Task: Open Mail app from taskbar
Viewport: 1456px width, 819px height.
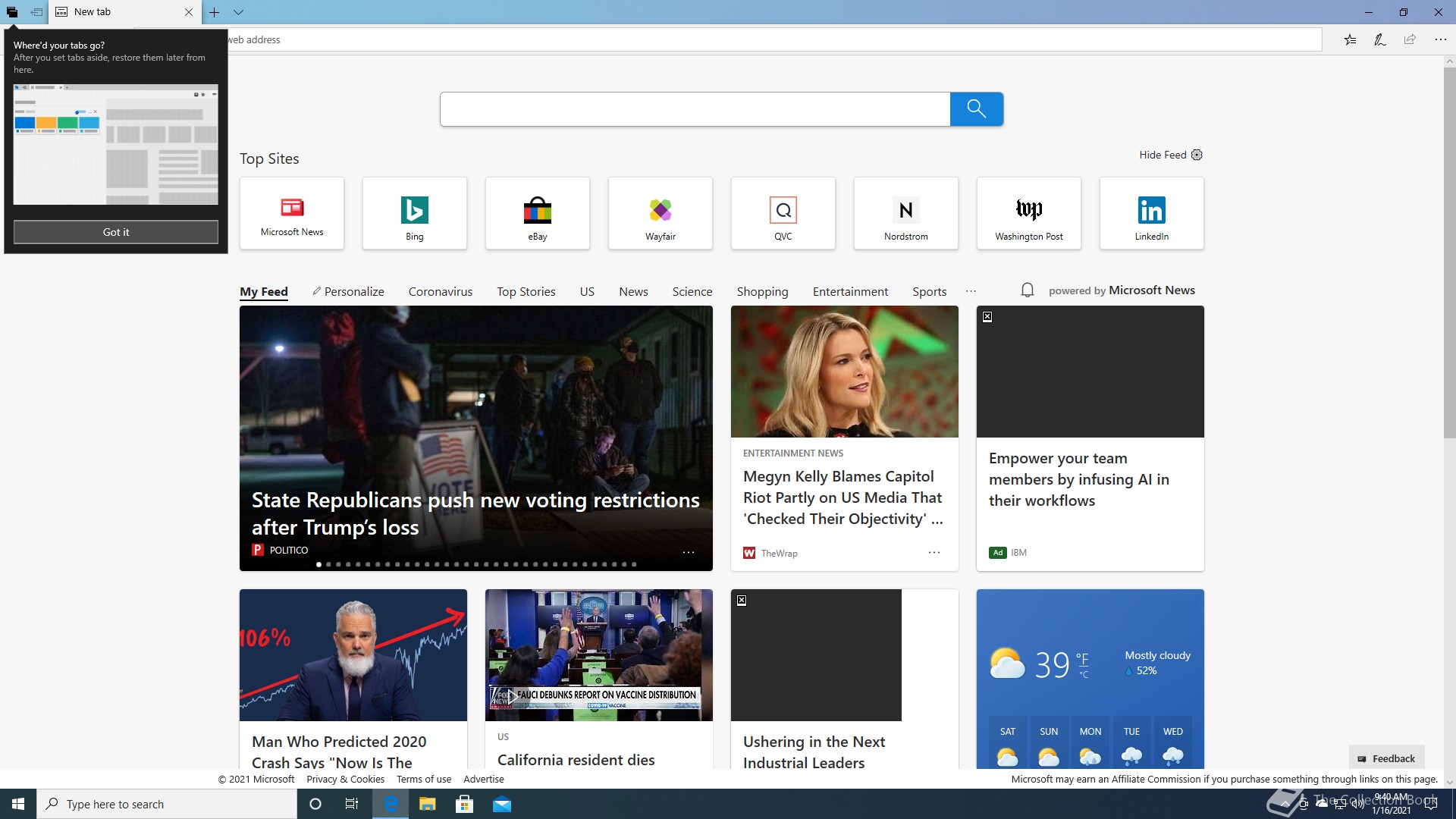Action: pyautogui.click(x=502, y=804)
